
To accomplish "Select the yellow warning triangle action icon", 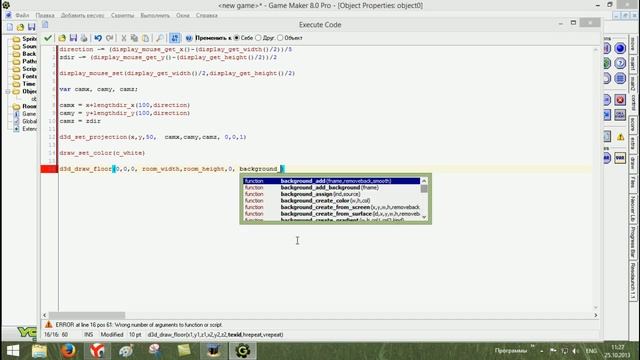I will point(620,137).
